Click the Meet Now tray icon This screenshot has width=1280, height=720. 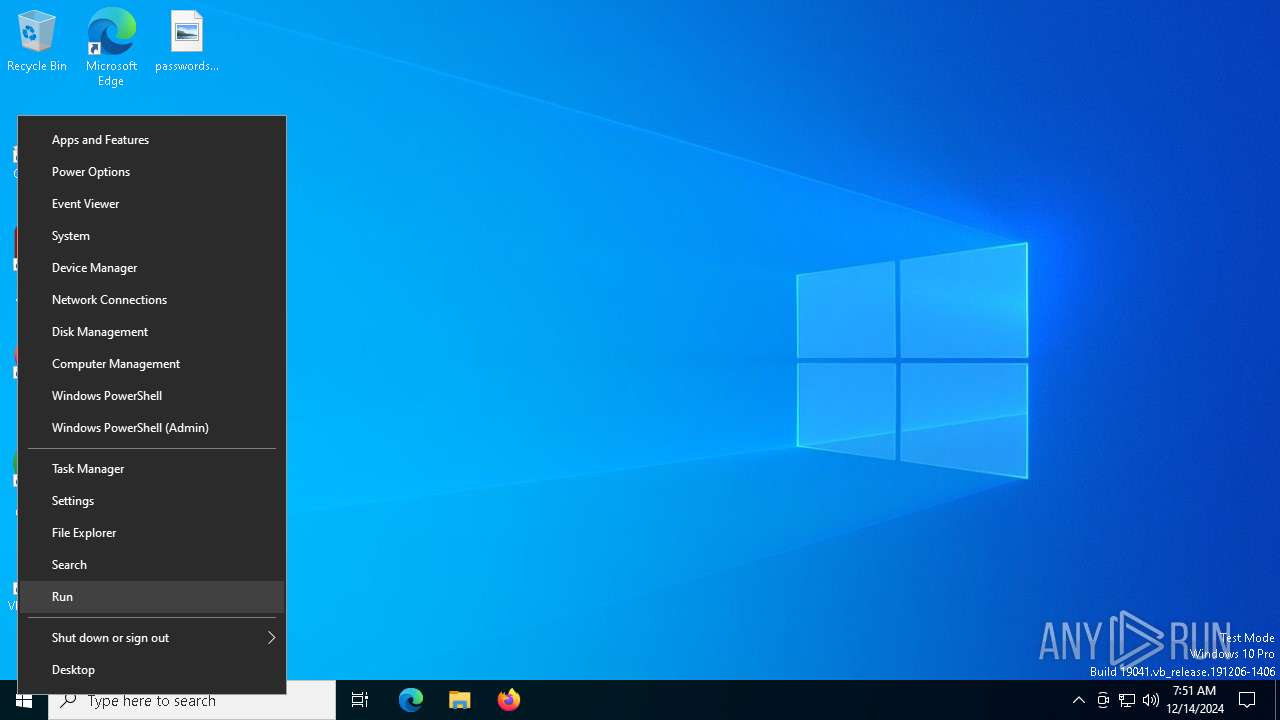tap(1103, 700)
